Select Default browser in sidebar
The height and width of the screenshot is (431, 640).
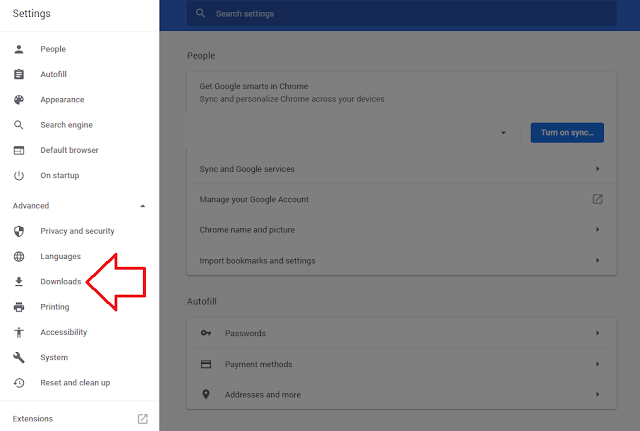point(69,150)
